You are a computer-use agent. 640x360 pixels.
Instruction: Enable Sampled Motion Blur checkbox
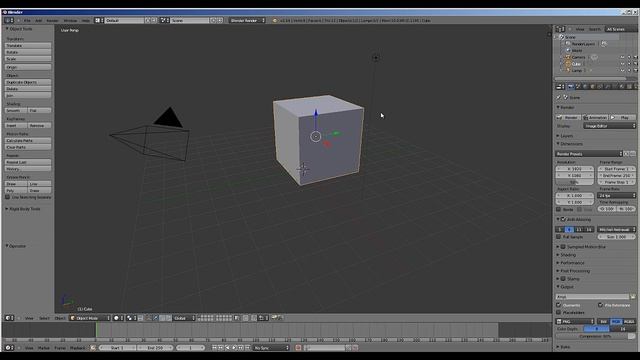[563, 247]
